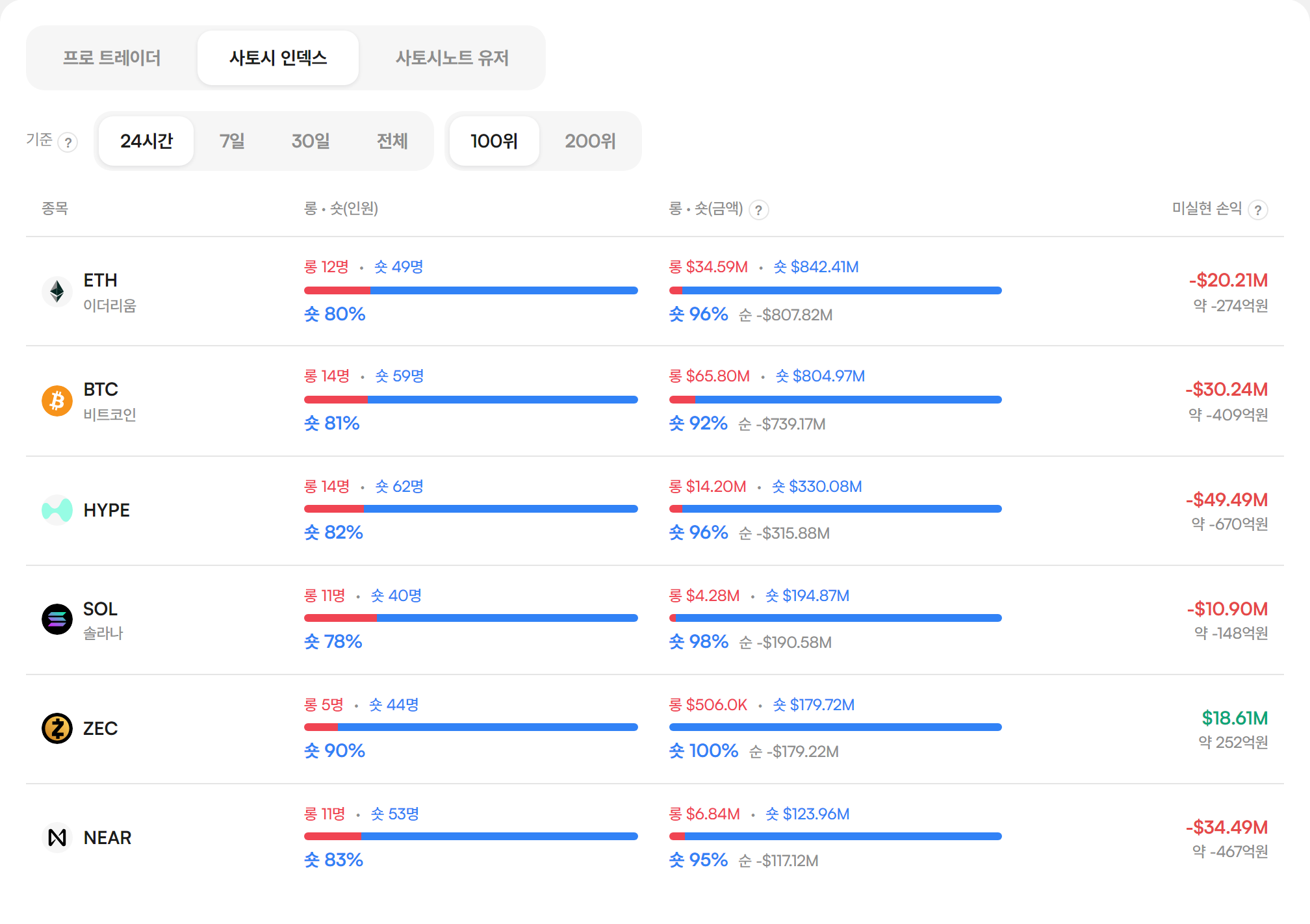The height and width of the screenshot is (924, 1310).
Task: Click the HYPE coin icon
Action: [x=57, y=510]
